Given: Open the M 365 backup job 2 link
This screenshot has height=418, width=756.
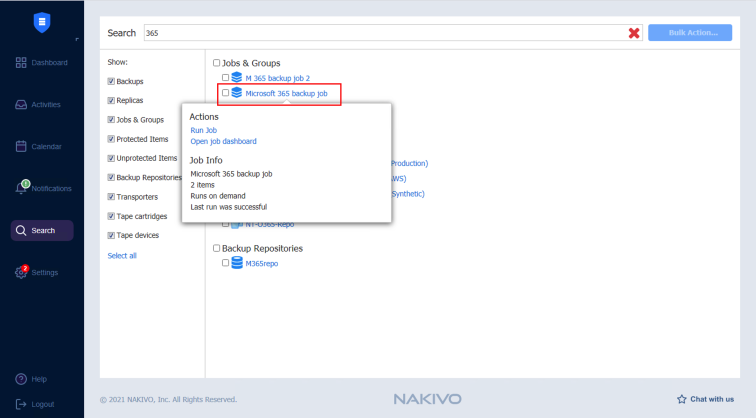Looking at the screenshot, I should tap(277, 77).
